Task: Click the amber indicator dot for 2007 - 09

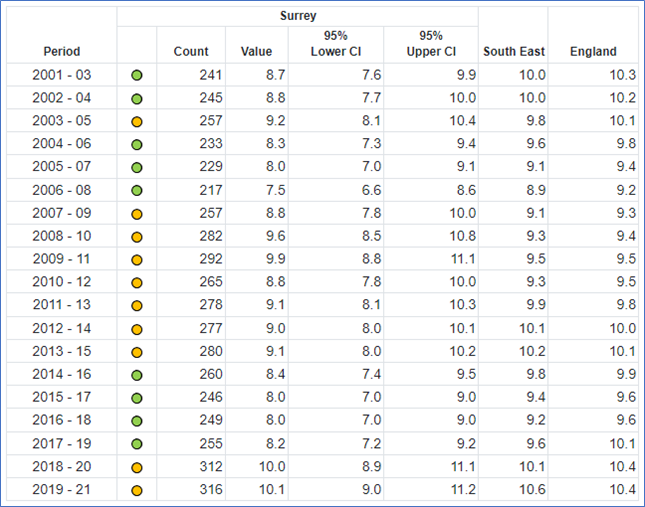Action: click(x=137, y=214)
